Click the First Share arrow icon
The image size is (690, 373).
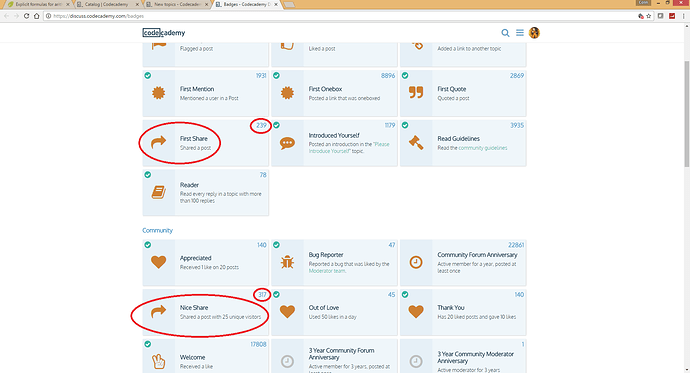tap(158, 142)
